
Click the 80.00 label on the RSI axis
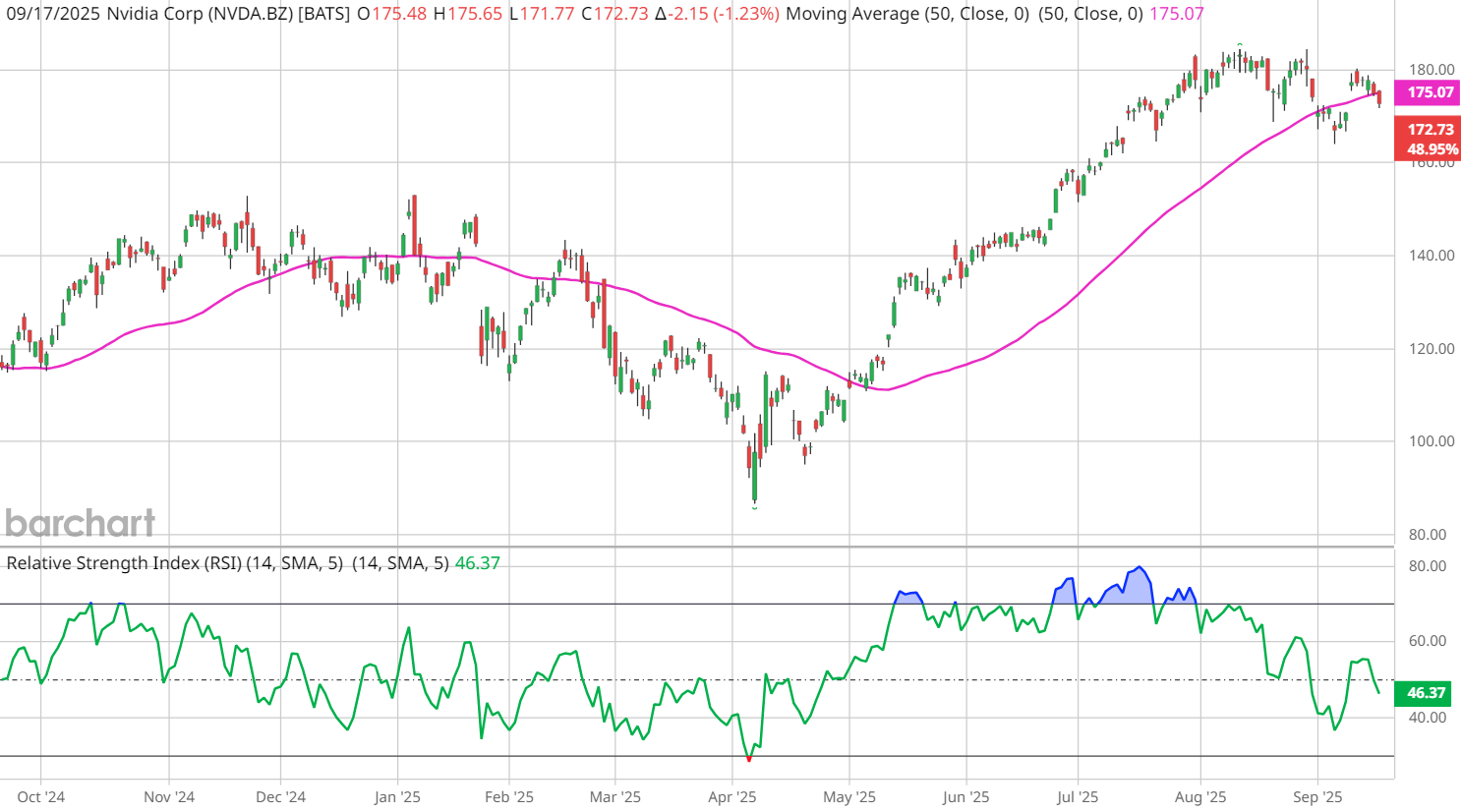tap(1428, 566)
